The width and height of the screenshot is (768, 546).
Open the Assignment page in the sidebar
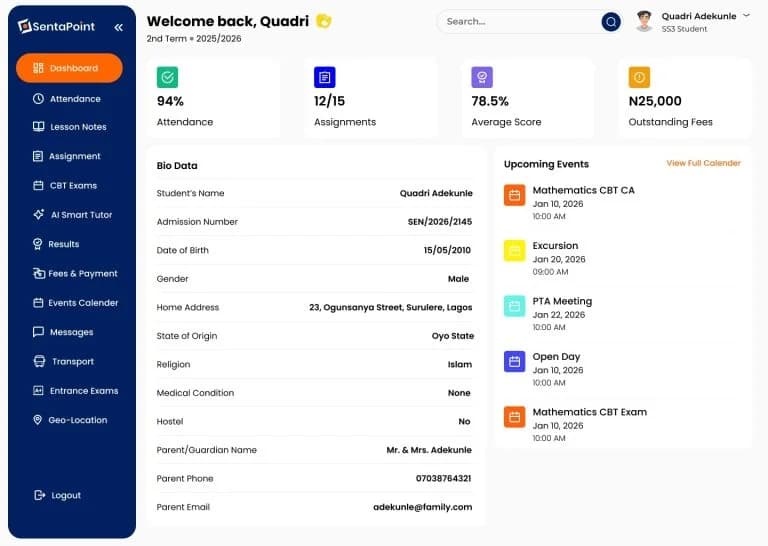pos(67,156)
